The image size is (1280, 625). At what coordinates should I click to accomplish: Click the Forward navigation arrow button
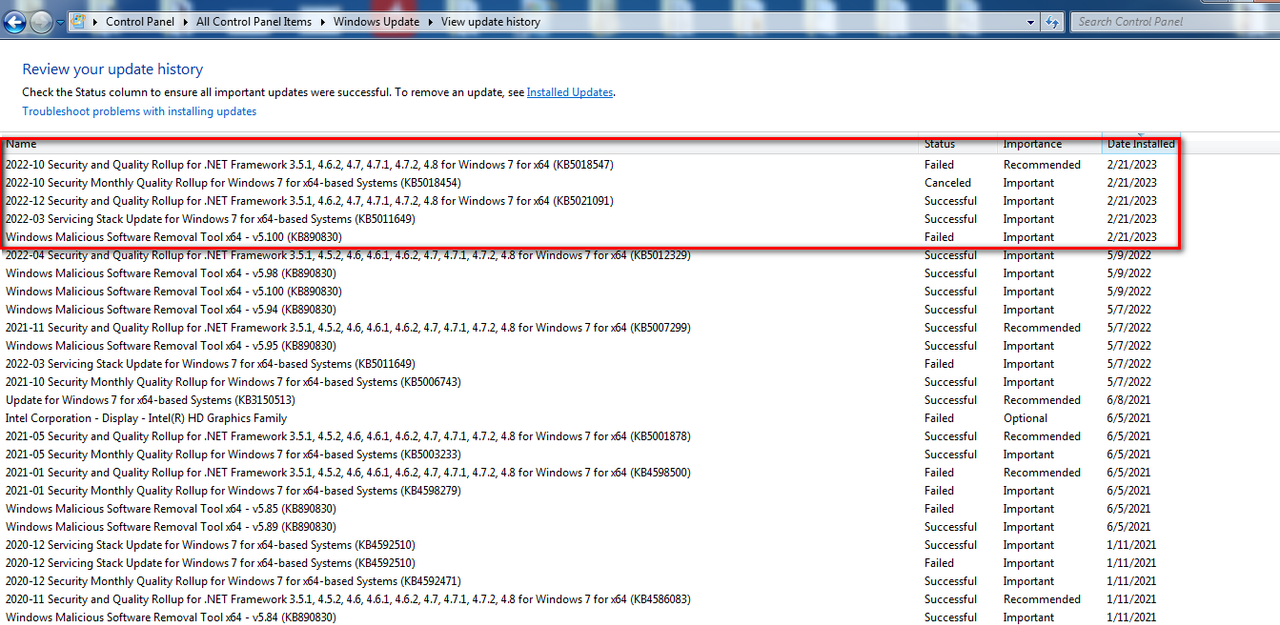pos(41,21)
